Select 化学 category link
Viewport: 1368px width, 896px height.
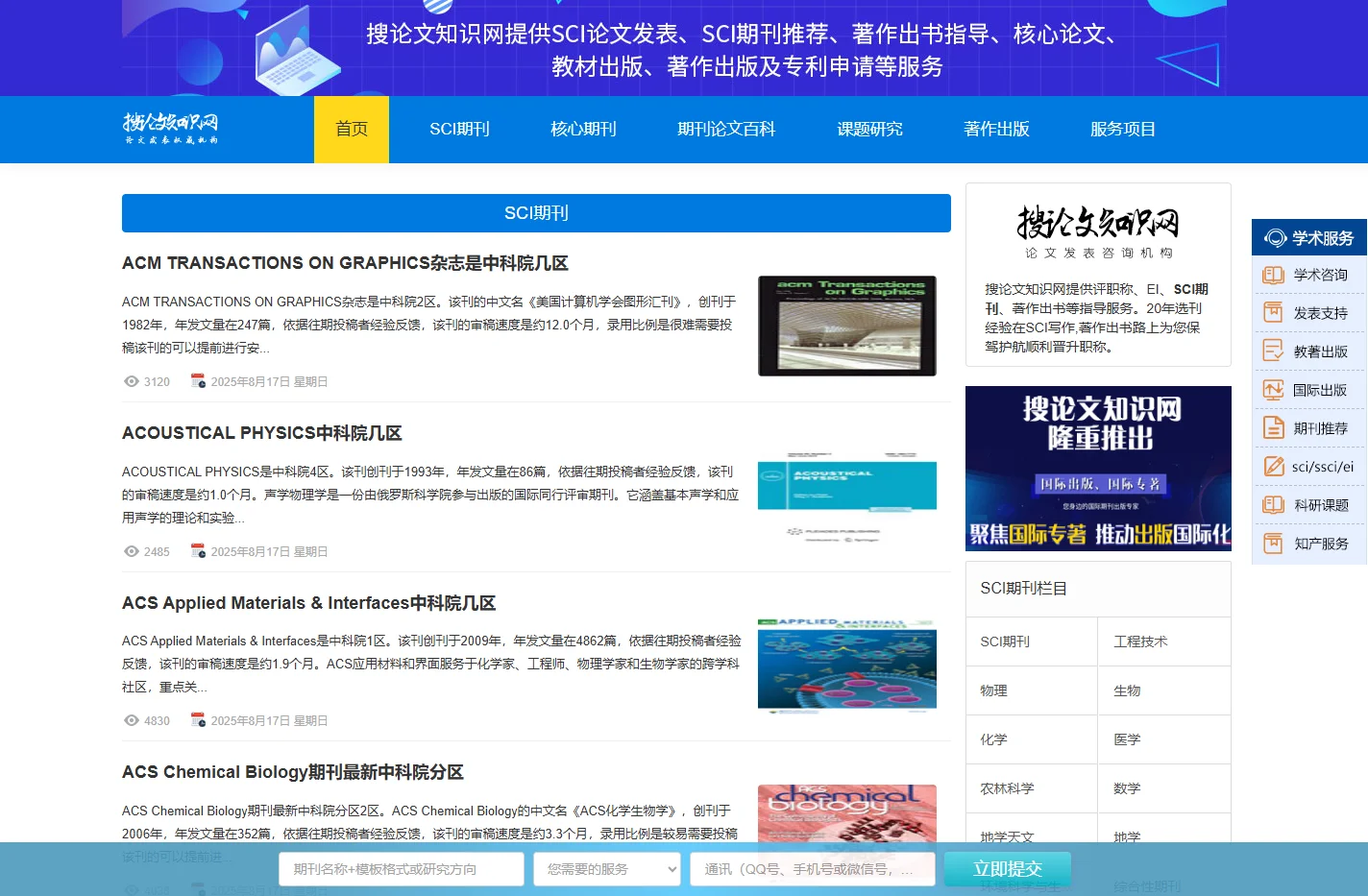coord(993,739)
